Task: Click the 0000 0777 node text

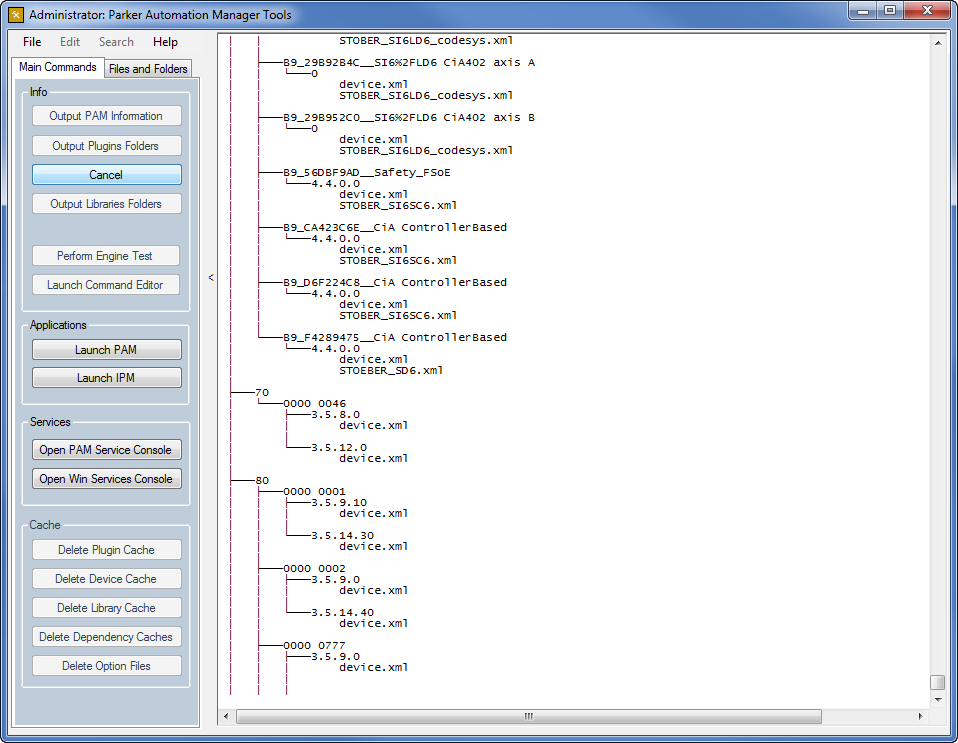Action: (314, 645)
